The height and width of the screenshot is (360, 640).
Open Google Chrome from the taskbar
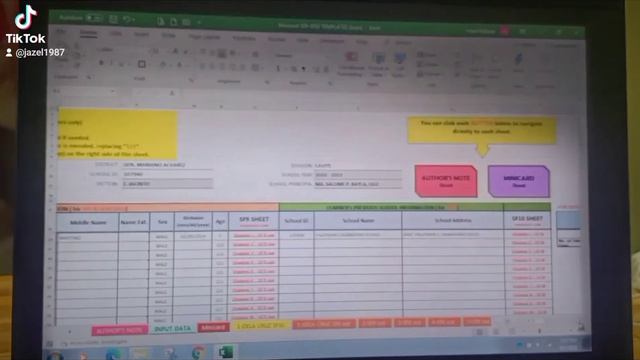click(198, 352)
